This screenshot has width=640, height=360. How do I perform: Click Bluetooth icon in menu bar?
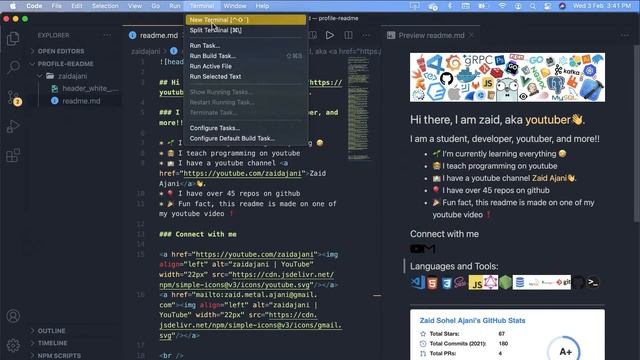(450, 6)
